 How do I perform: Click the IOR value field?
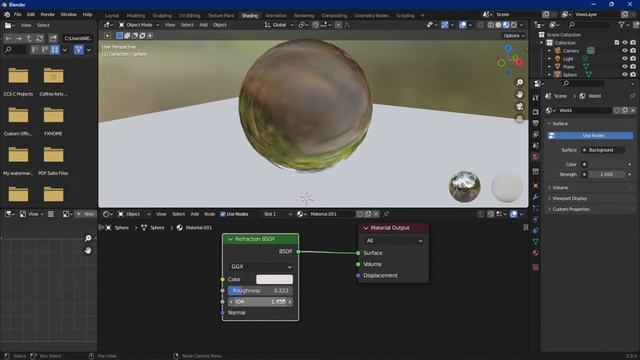click(x=260, y=302)
